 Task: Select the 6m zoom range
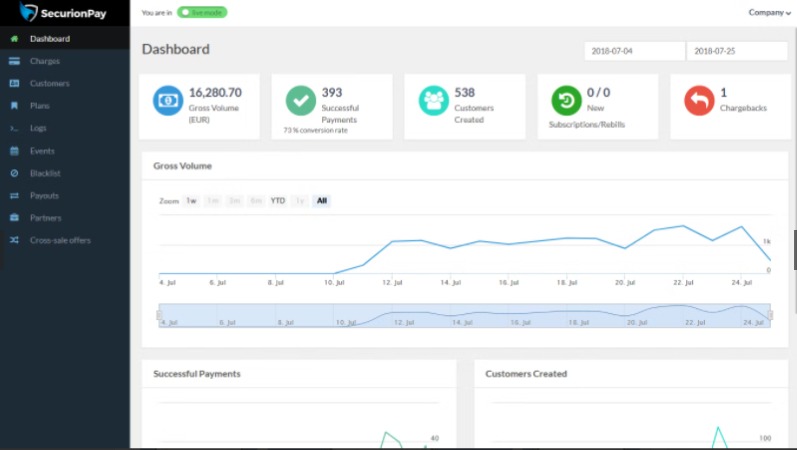256,201
